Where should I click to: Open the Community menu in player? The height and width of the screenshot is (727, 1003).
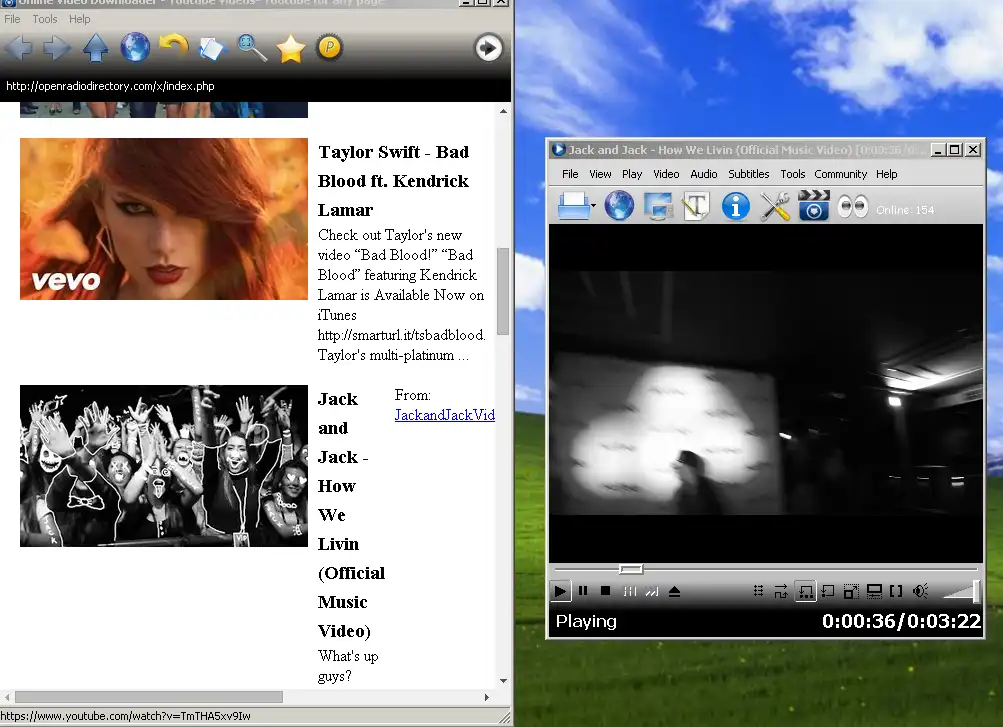point(841,174)
